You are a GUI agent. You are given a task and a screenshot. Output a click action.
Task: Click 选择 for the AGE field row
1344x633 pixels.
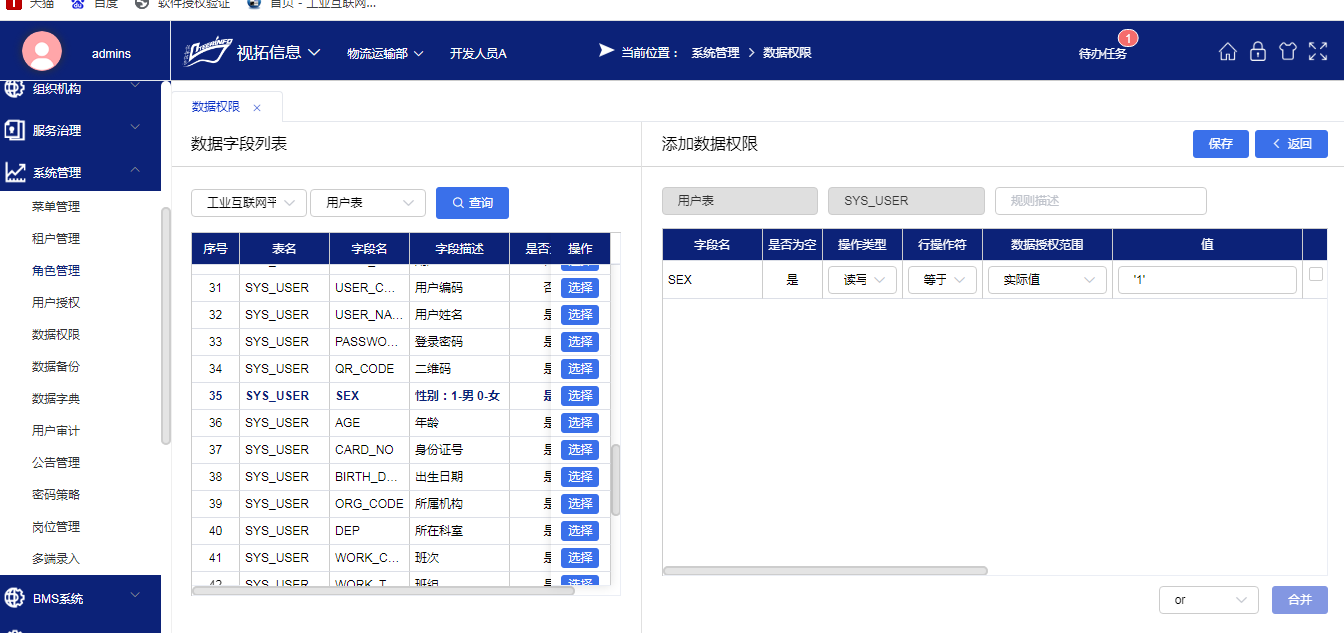(x=580, y=423)
